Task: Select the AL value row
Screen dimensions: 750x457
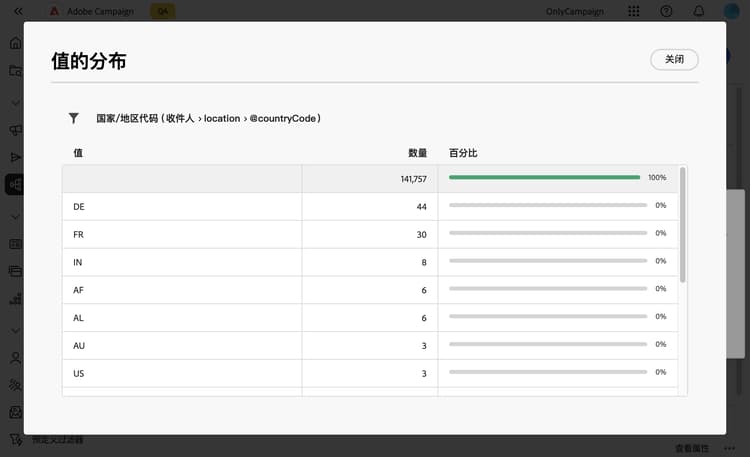Action: (370, 318)
